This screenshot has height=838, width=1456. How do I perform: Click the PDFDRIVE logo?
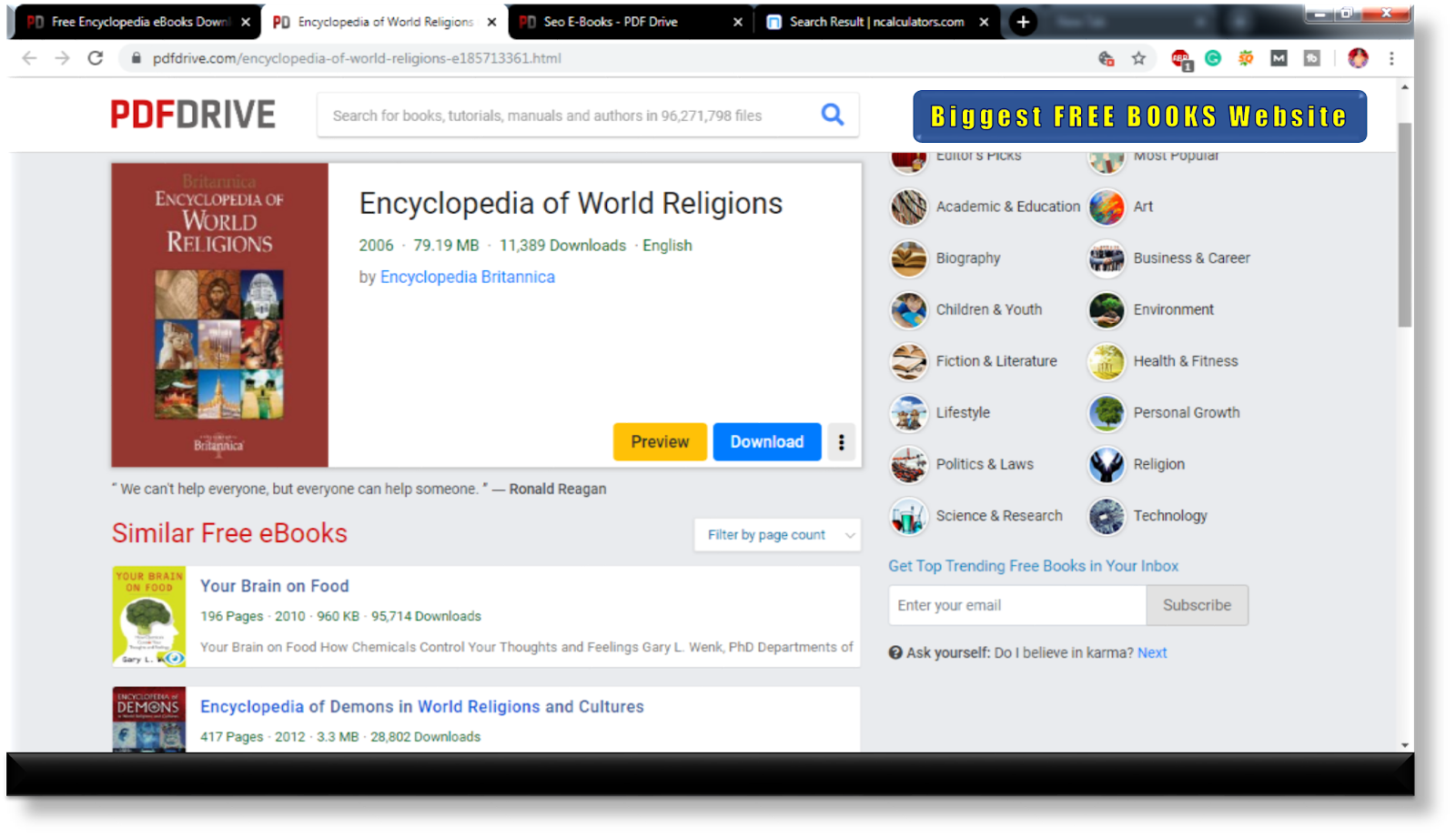point(193,115)
